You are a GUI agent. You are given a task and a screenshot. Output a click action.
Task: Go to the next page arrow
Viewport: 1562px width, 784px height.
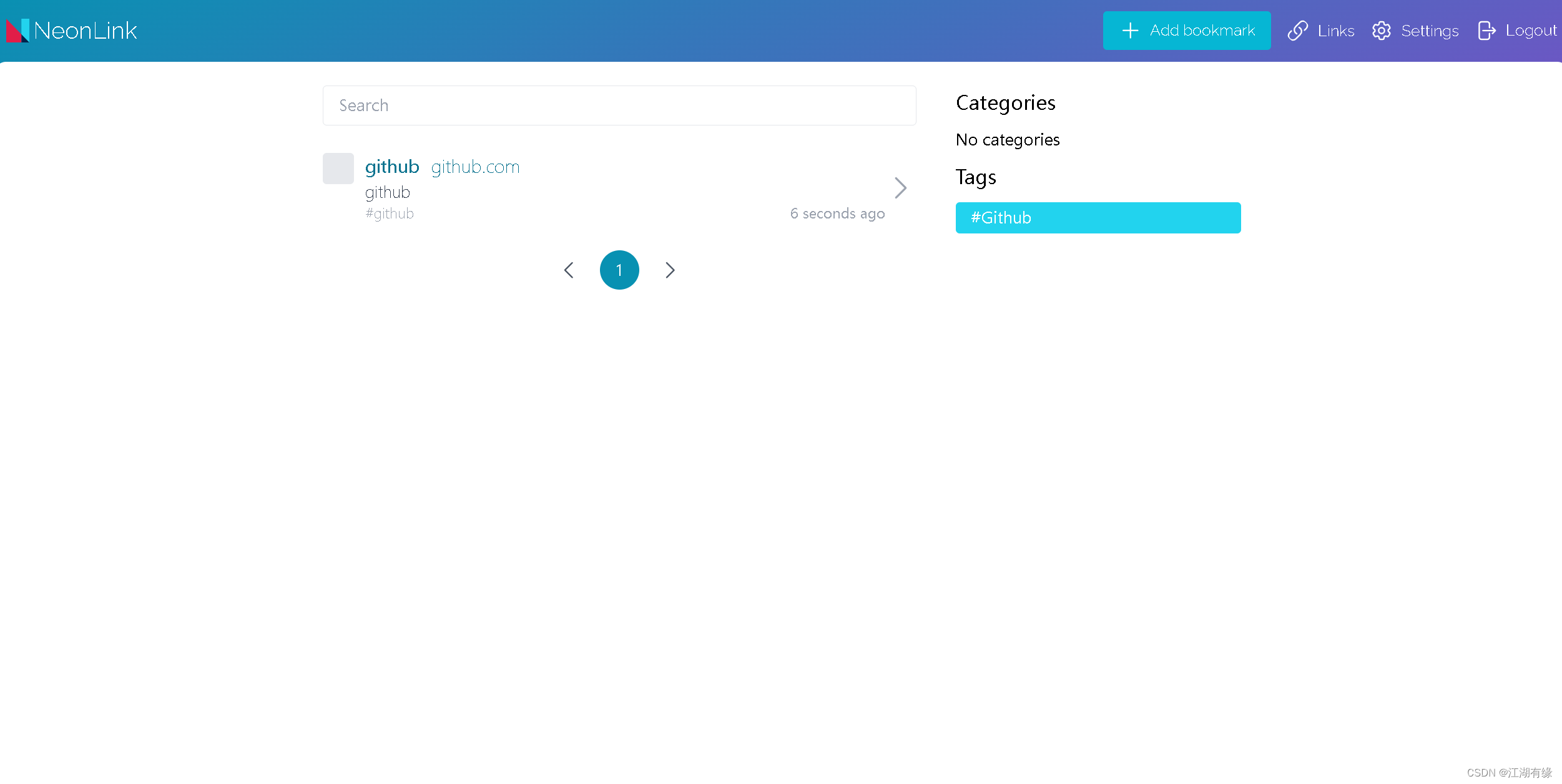pyautogui.click(x=670, y=270)
